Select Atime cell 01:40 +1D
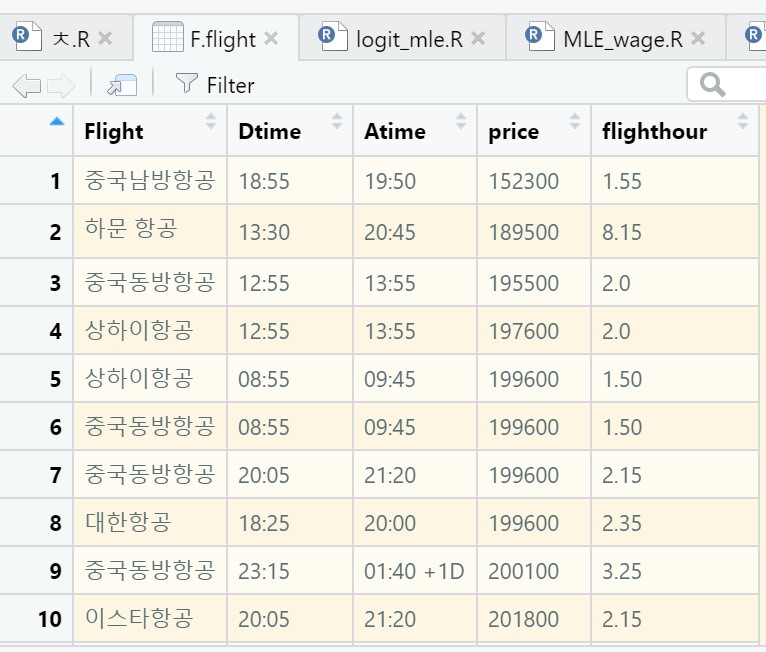This screenshot has width=766, height=652. 415,571
